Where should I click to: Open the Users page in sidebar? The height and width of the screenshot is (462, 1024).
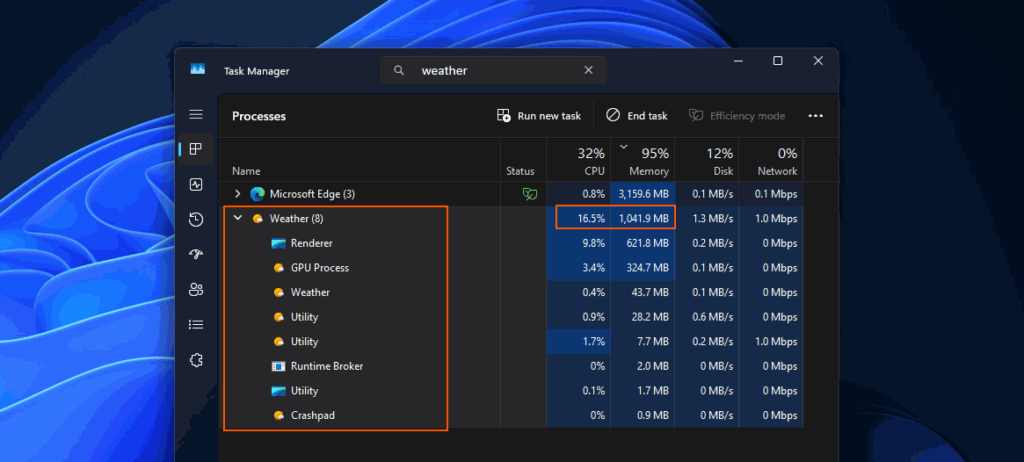(196, 289)
